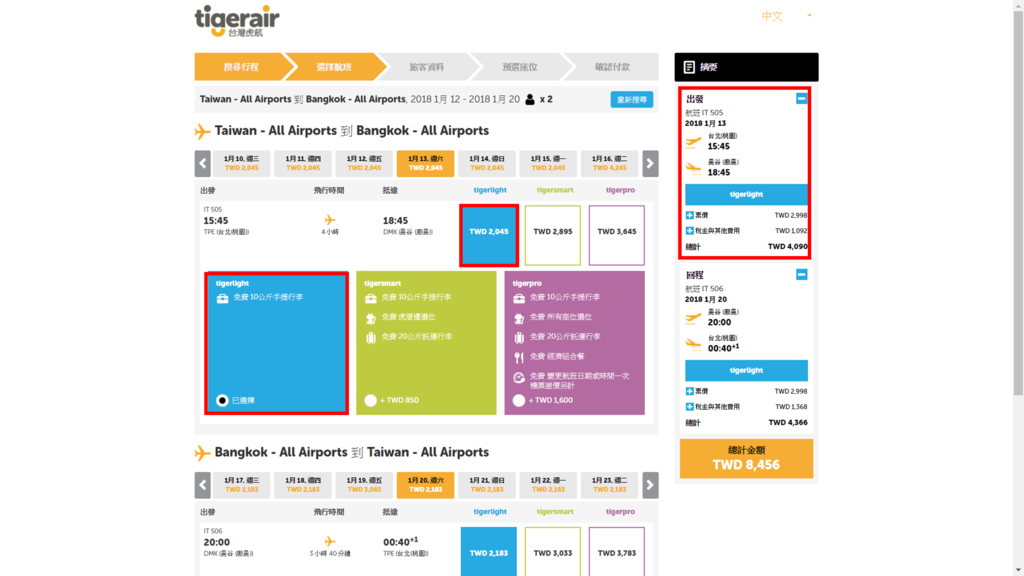Click the hand baggage icon in tigersmart card
Screen dimensions: 1024x576
(371, 298)
